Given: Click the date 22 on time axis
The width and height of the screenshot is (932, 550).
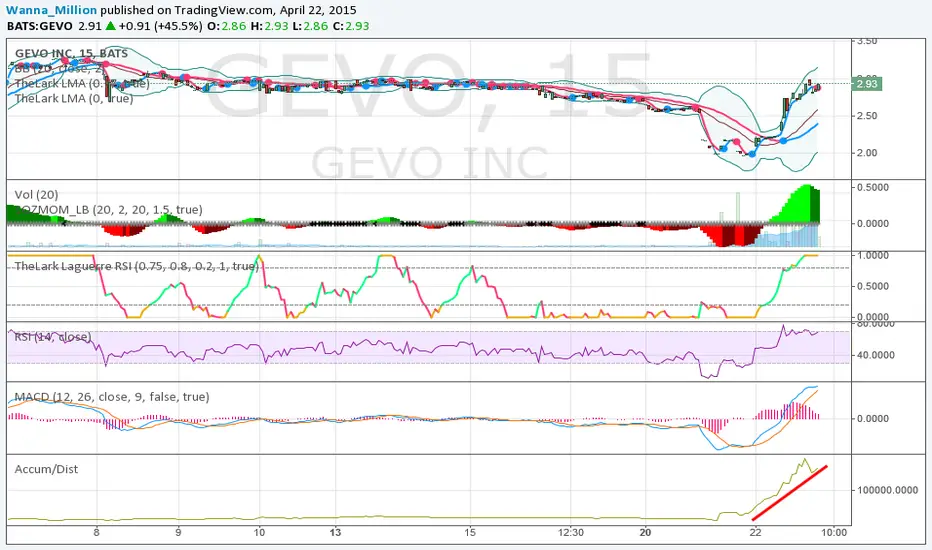Looking at the screenshot, I should [x=755, y=532].
